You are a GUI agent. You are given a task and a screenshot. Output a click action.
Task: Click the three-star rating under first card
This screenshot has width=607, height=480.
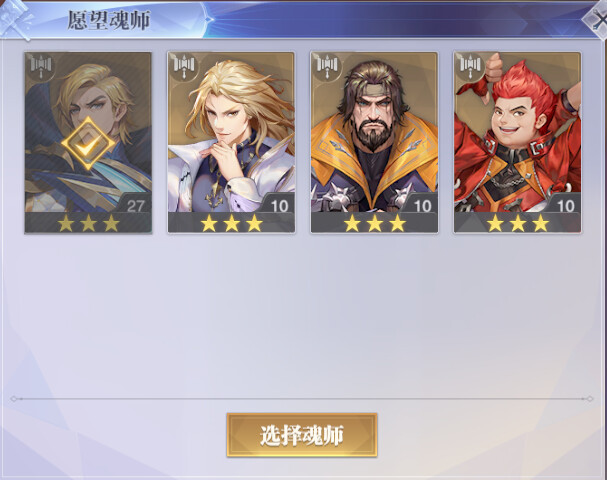coord(88,223)
